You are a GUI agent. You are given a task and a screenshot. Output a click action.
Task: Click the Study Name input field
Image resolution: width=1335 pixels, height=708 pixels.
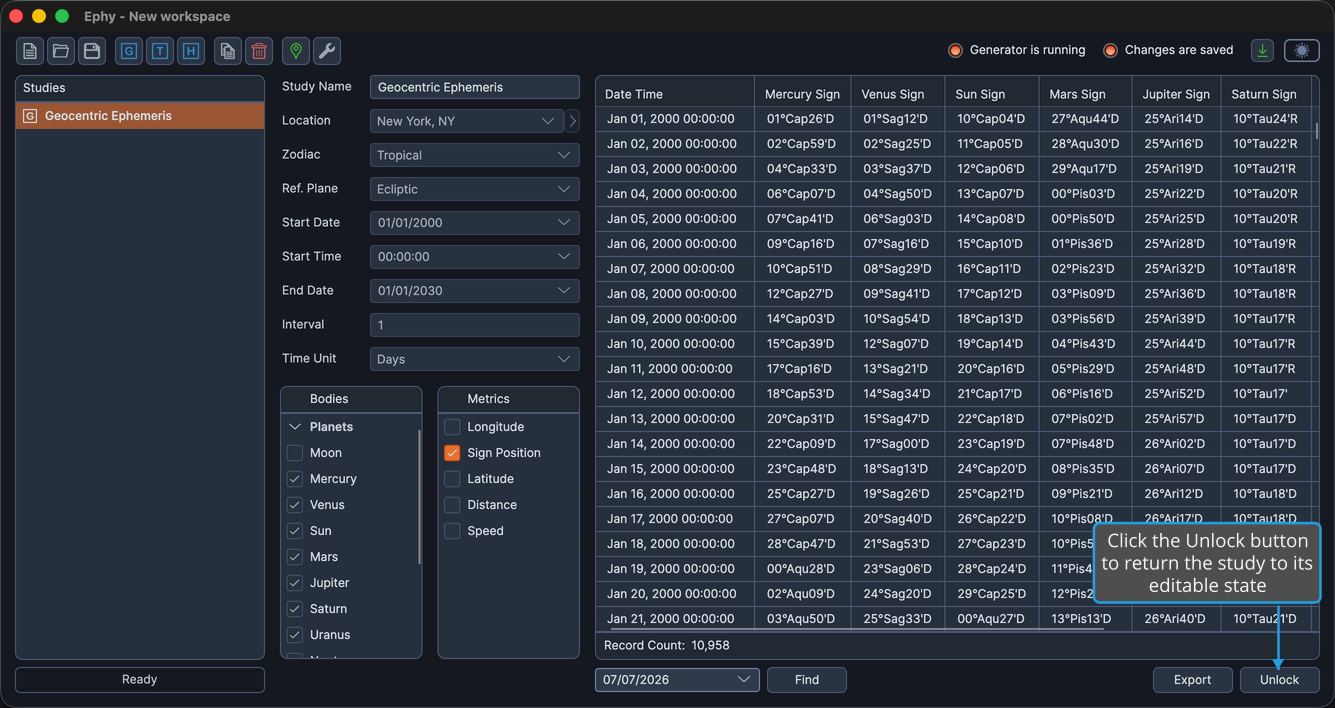475,87
